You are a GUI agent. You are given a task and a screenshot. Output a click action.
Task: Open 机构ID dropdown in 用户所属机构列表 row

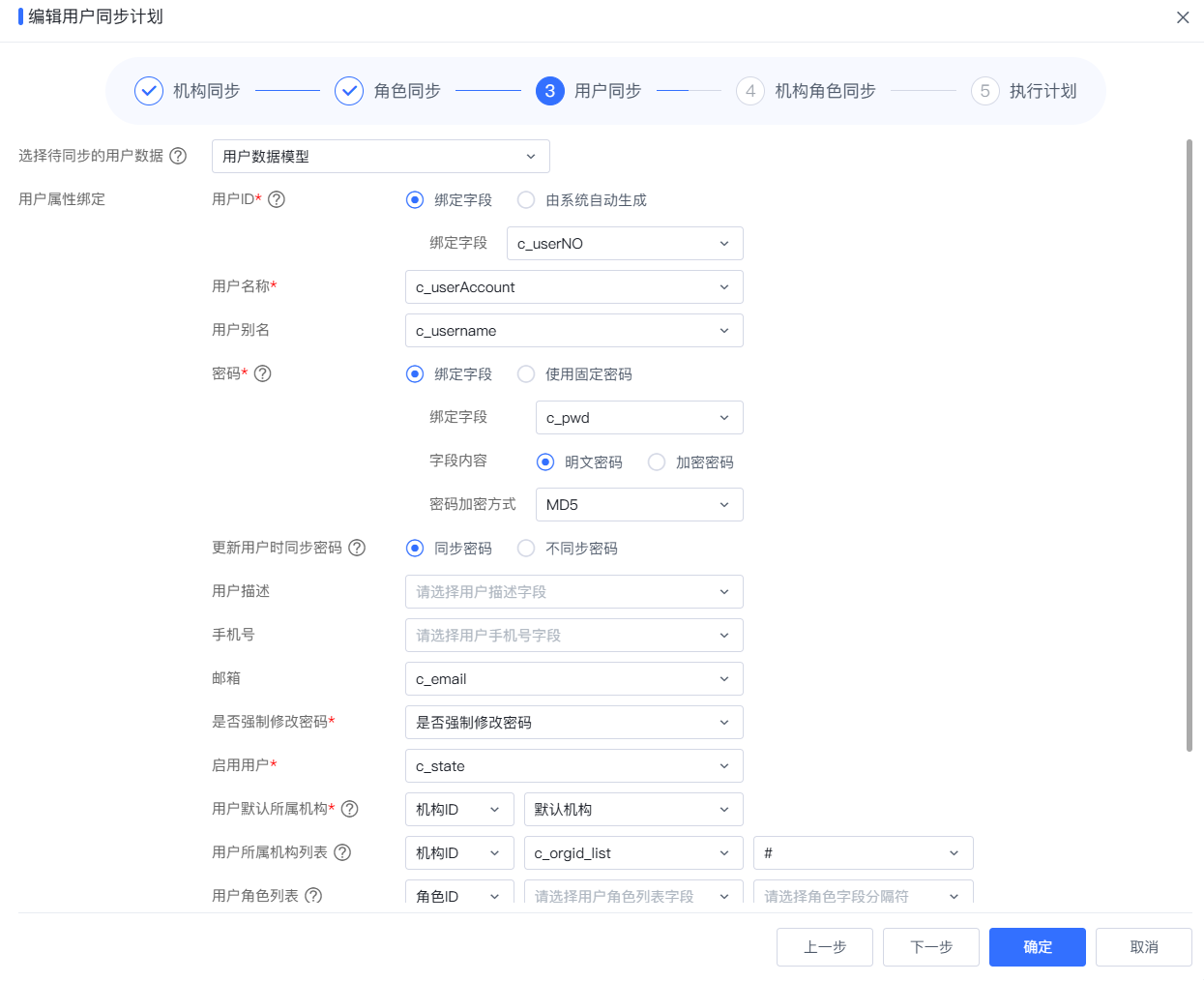(459, 853)
